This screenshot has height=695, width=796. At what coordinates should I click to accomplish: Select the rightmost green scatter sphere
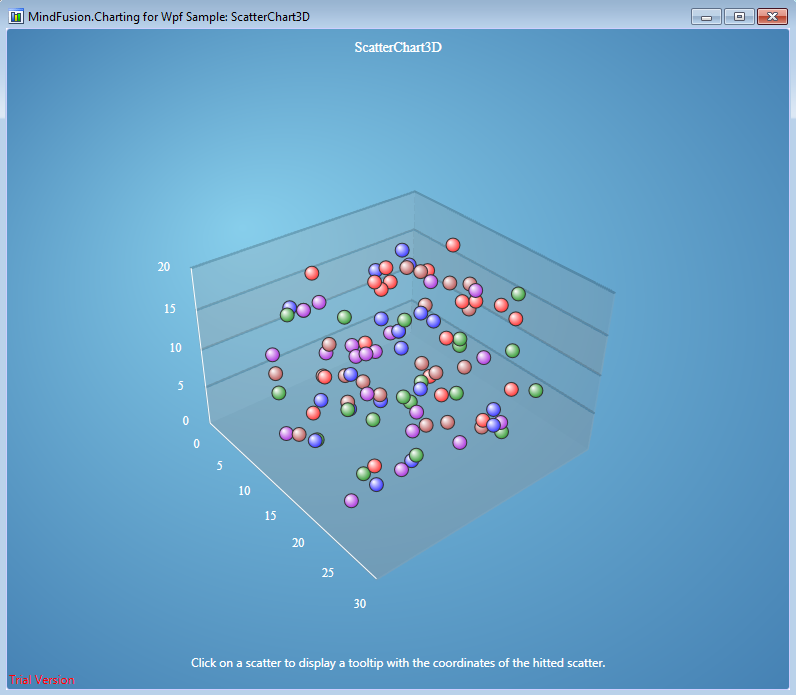tap(535, 390)
